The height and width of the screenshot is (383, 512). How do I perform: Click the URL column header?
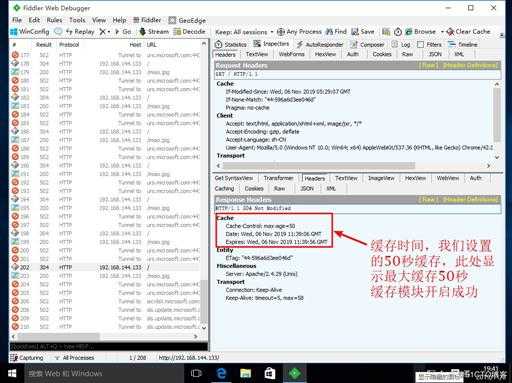(x=152, y=45)
